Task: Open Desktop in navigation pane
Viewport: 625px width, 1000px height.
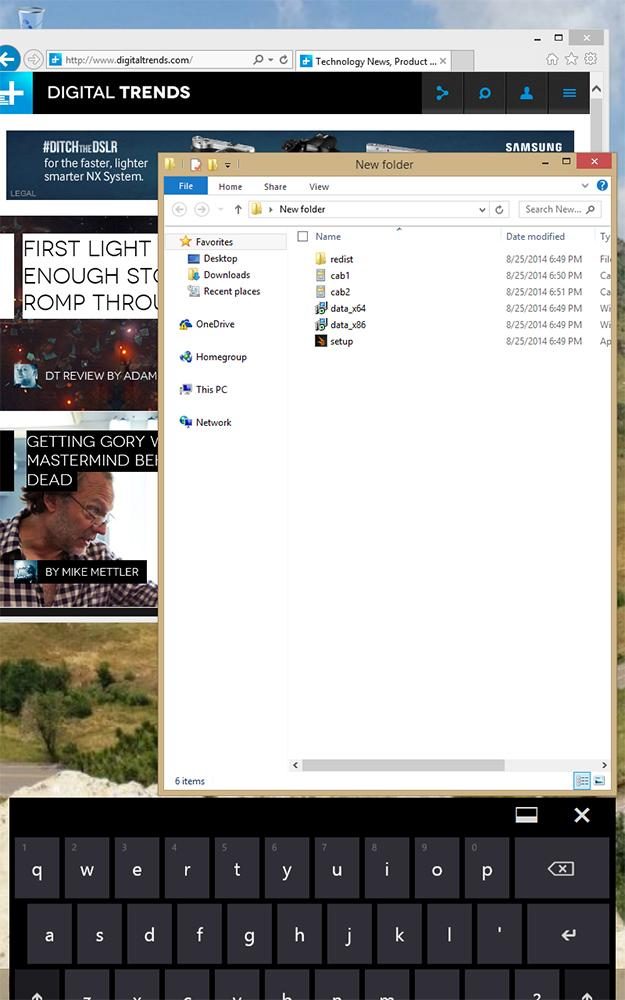Action: [220, 258]
